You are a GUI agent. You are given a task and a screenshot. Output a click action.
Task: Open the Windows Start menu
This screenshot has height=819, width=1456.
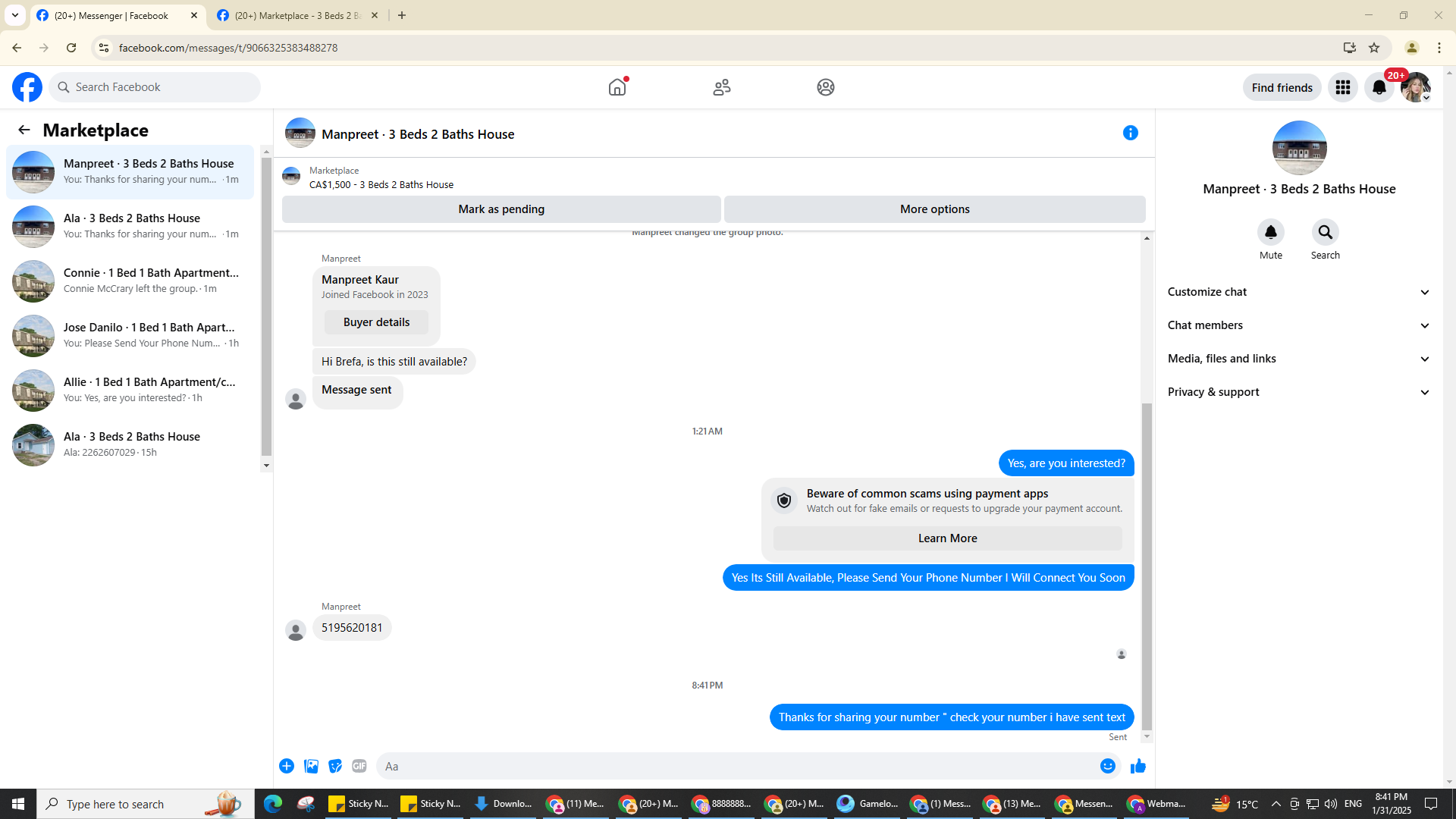coord(18,804)
